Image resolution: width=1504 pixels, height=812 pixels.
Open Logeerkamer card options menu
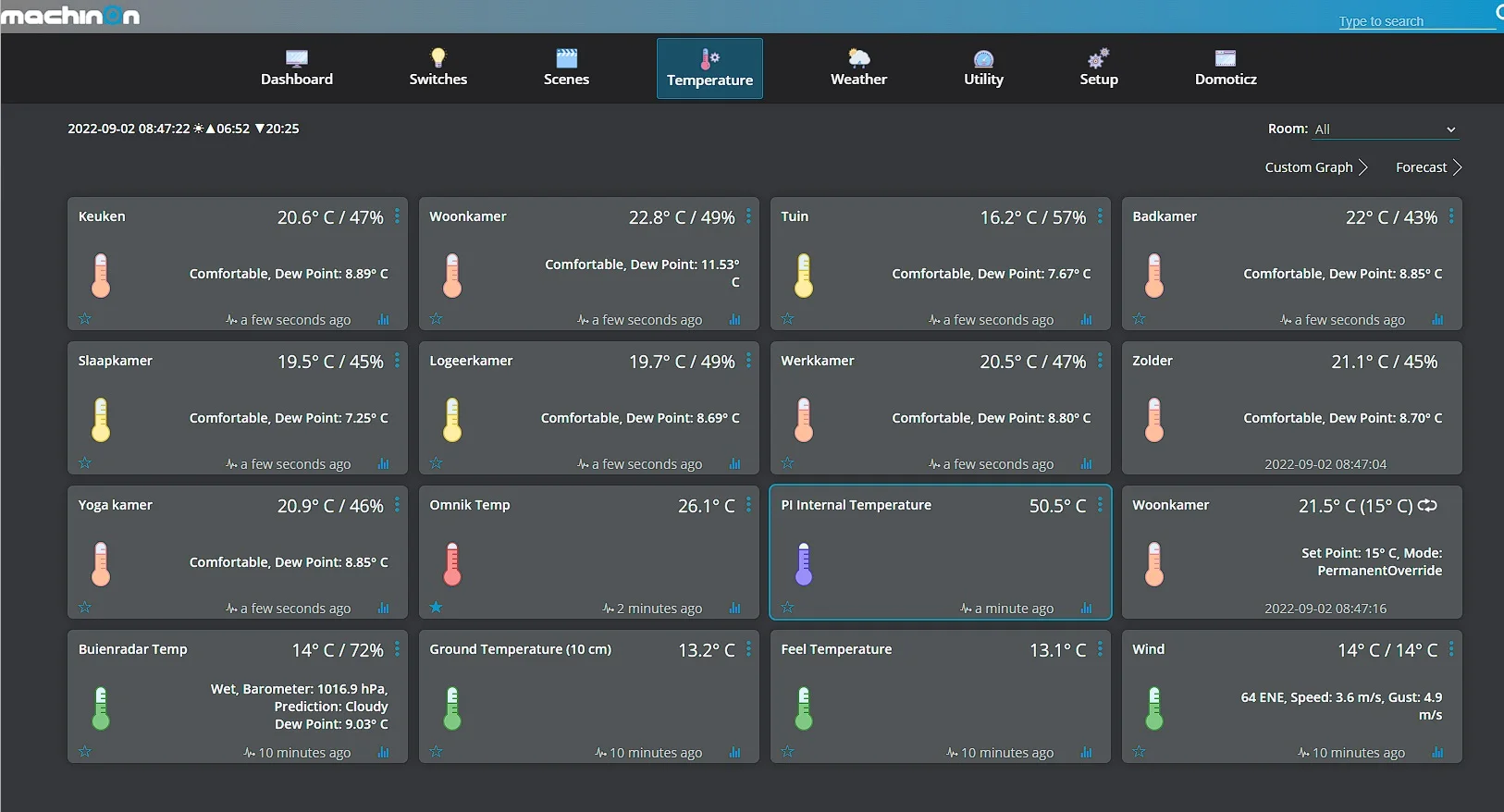coord(749,361)
